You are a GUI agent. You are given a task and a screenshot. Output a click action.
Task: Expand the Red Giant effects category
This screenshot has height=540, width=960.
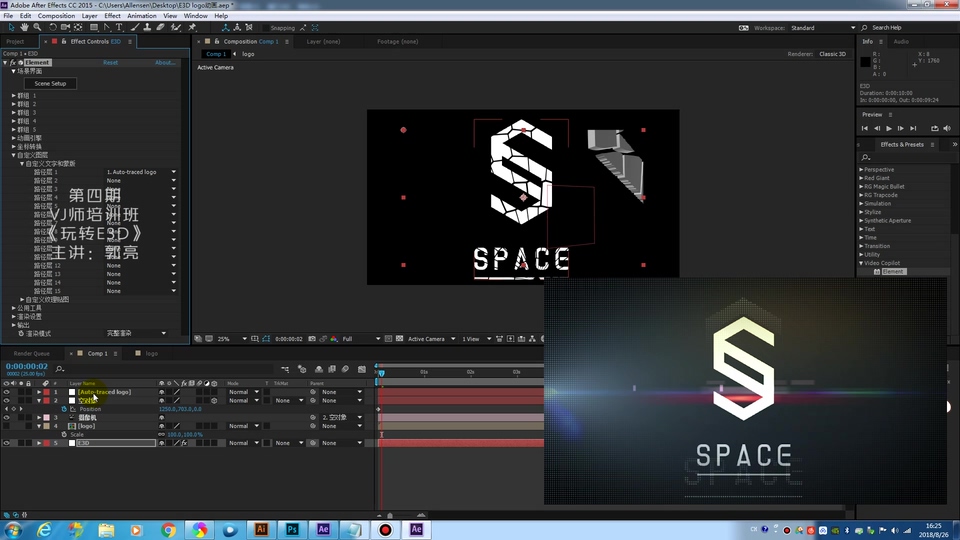coord(861,178)
